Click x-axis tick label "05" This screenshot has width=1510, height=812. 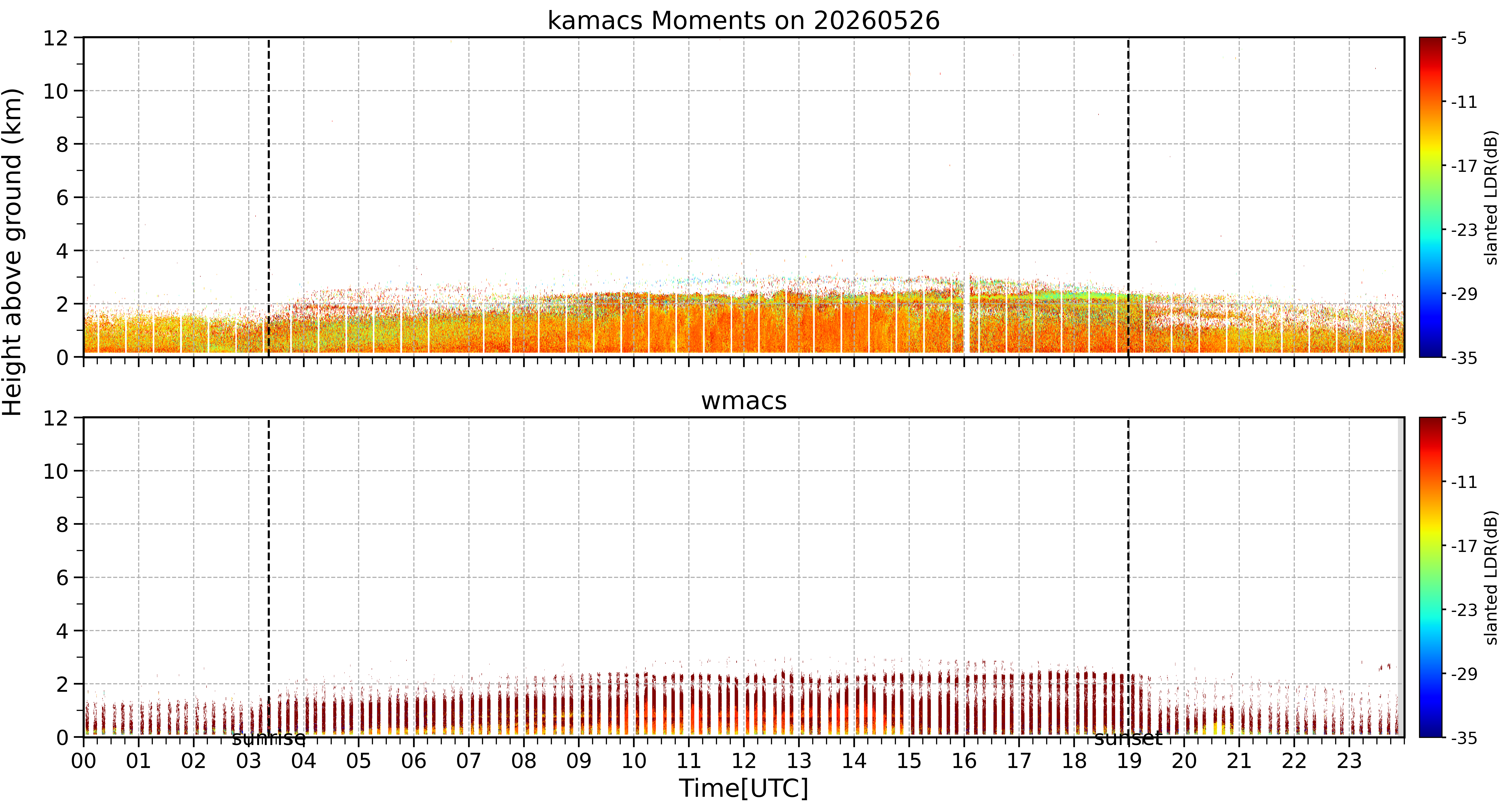(x=359, y=761)
